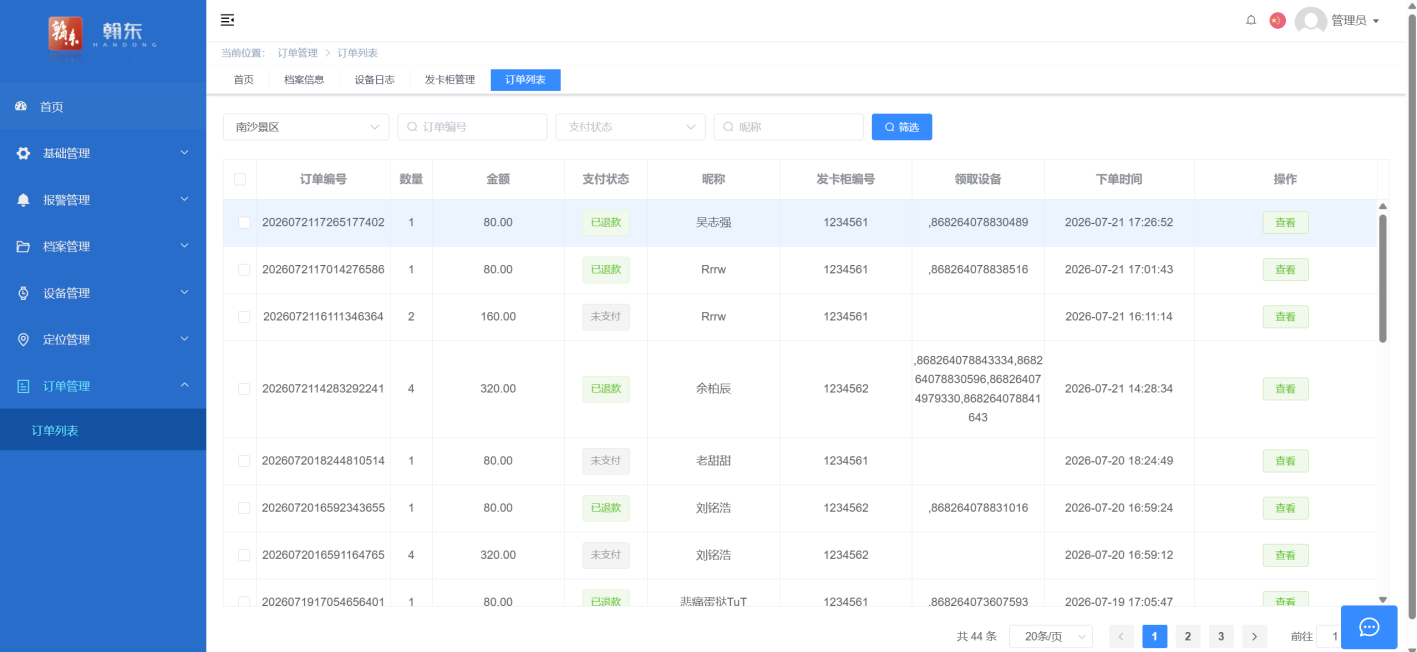Click the 档案管理 folder icon
This screenshot has height=652, width=1417.
click(x=23, y=246)
